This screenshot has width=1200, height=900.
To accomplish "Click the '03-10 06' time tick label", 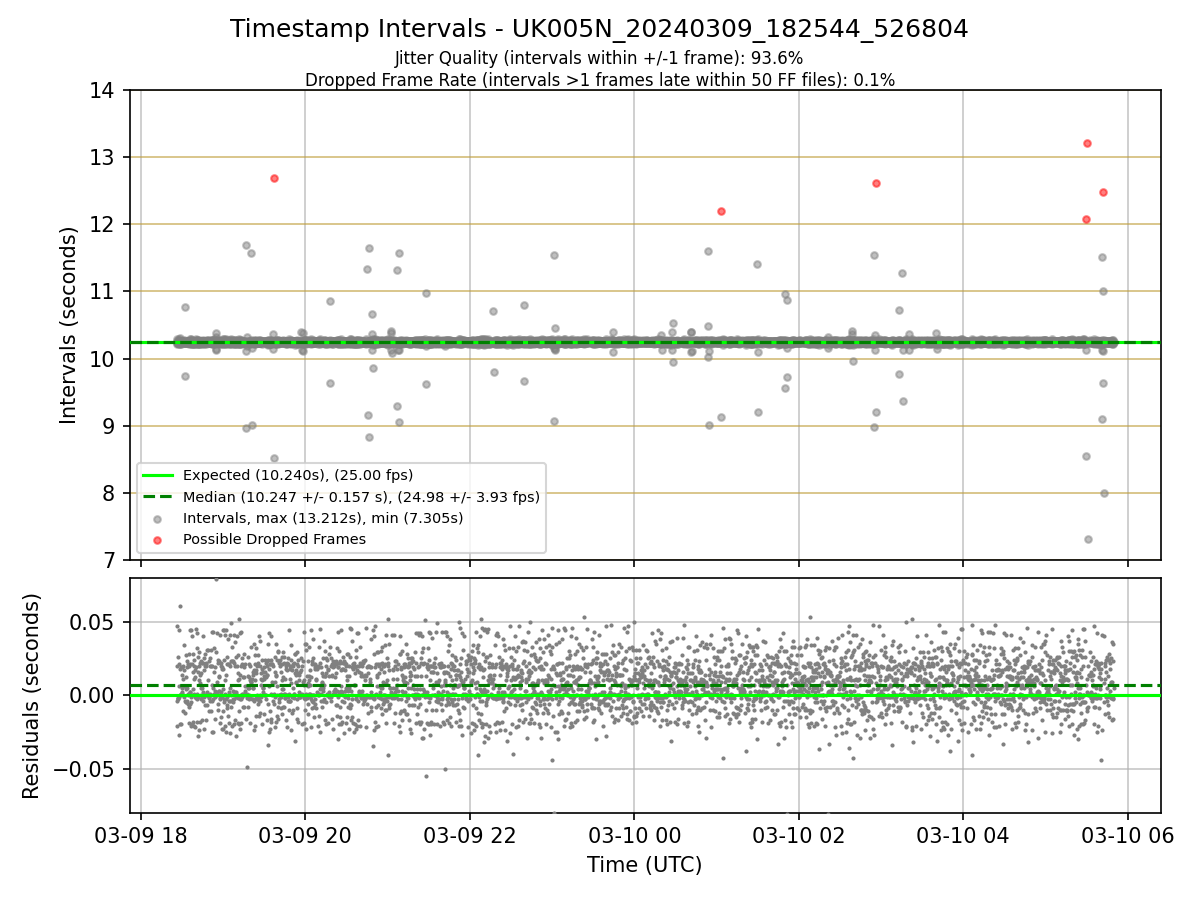I will point(1128,834).
